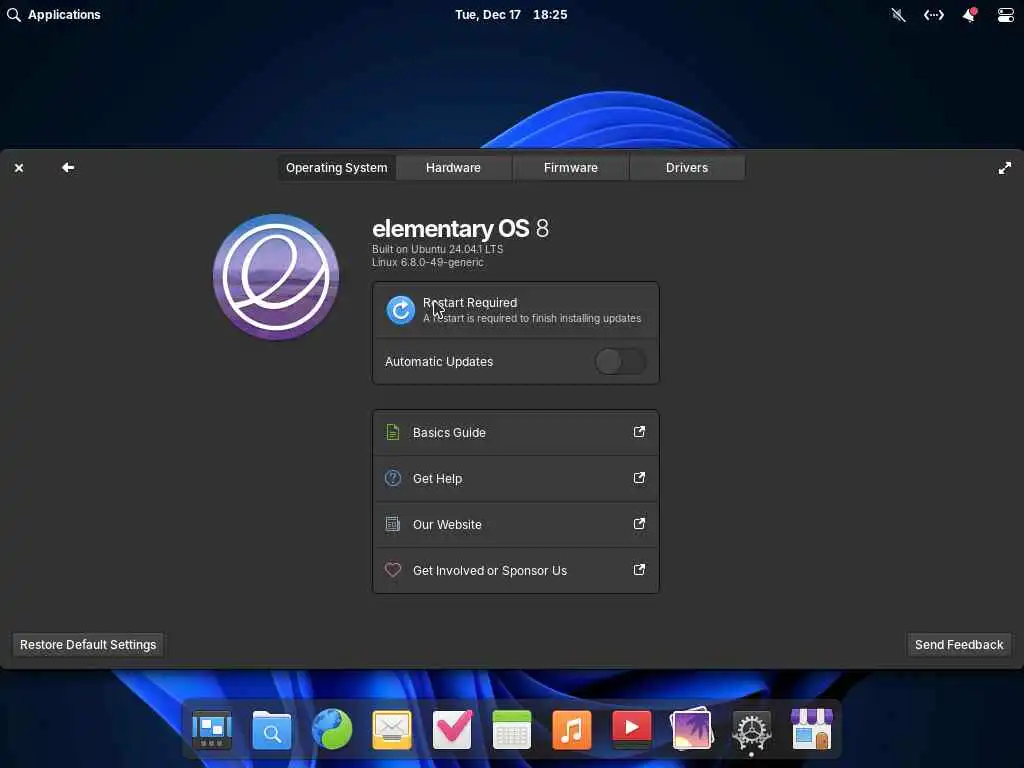Click the 'Linux 6.8.0-49-generic' kernel text
Image resolution: width=1024 pixels, height=768 pixels.
(x=428, y=262)
